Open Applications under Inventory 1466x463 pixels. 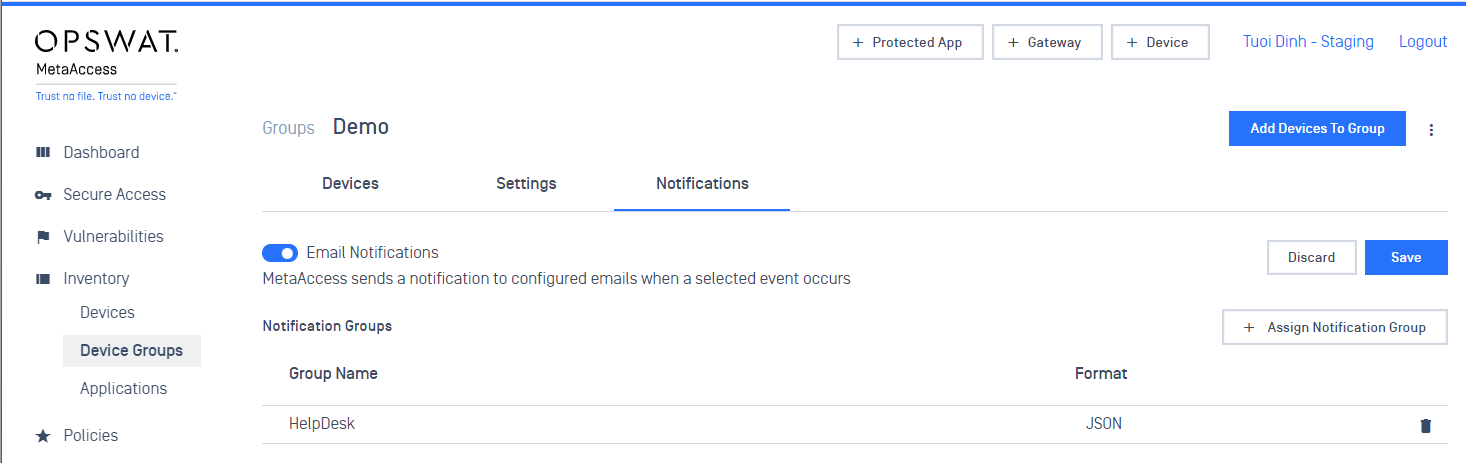pos(123,389)
